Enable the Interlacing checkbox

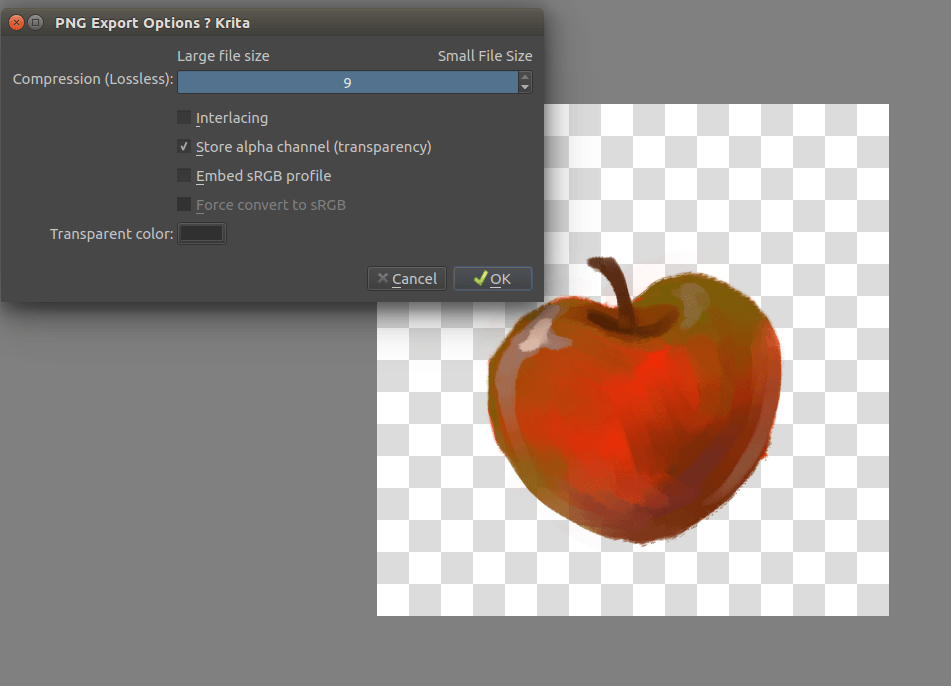coord(183,117)
